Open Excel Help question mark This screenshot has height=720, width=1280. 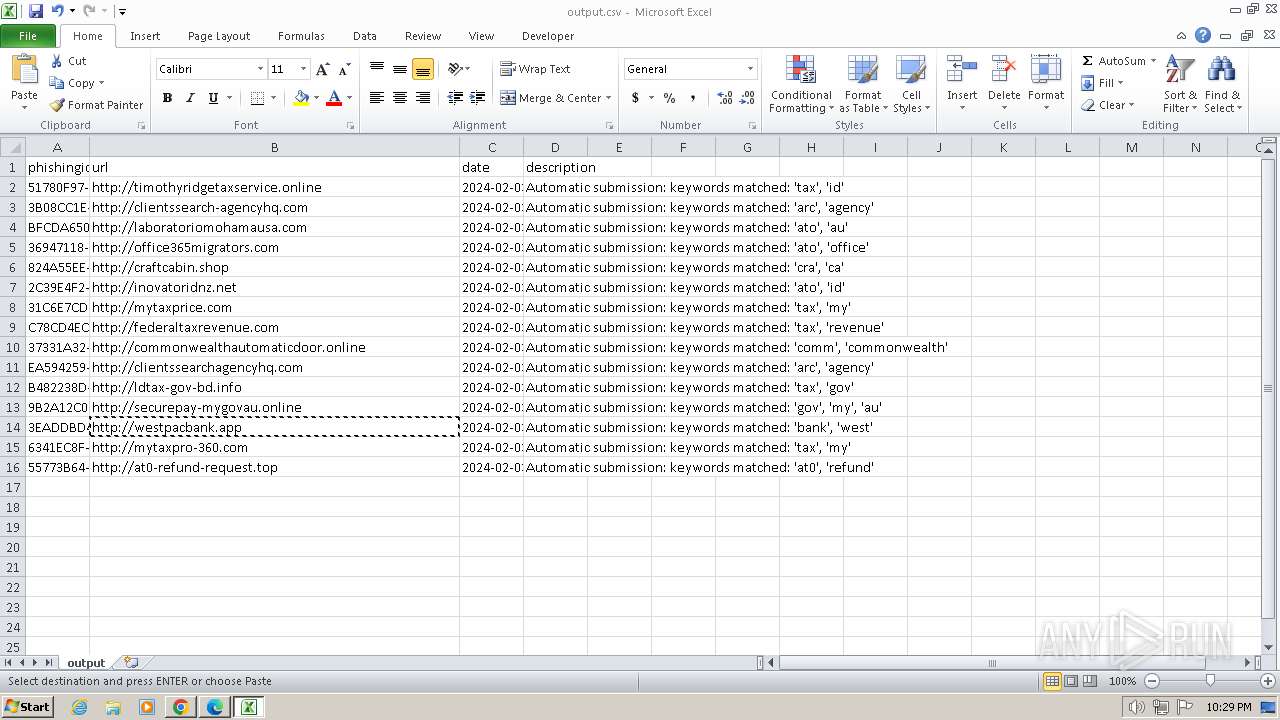coord(1203,36)
